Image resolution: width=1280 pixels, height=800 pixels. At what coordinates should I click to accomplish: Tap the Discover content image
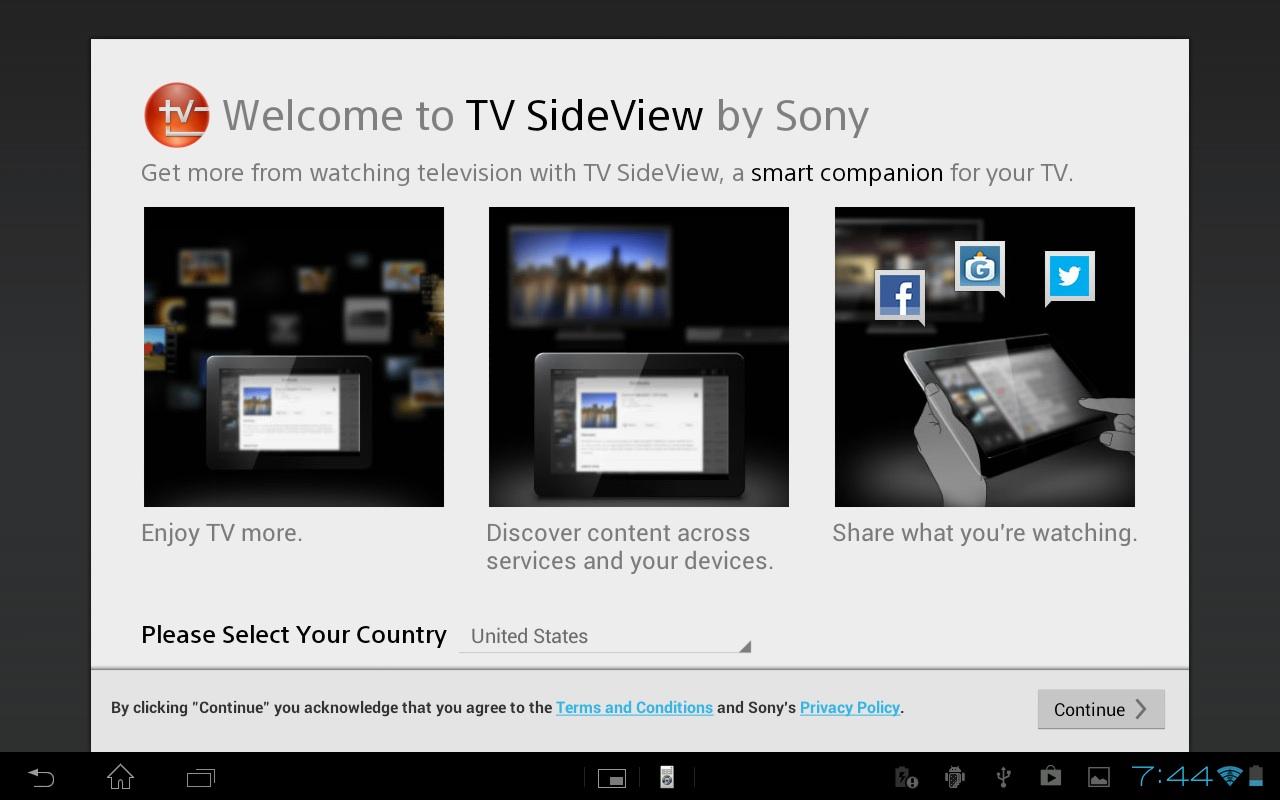pyautogui.click(x=639, y=357)
